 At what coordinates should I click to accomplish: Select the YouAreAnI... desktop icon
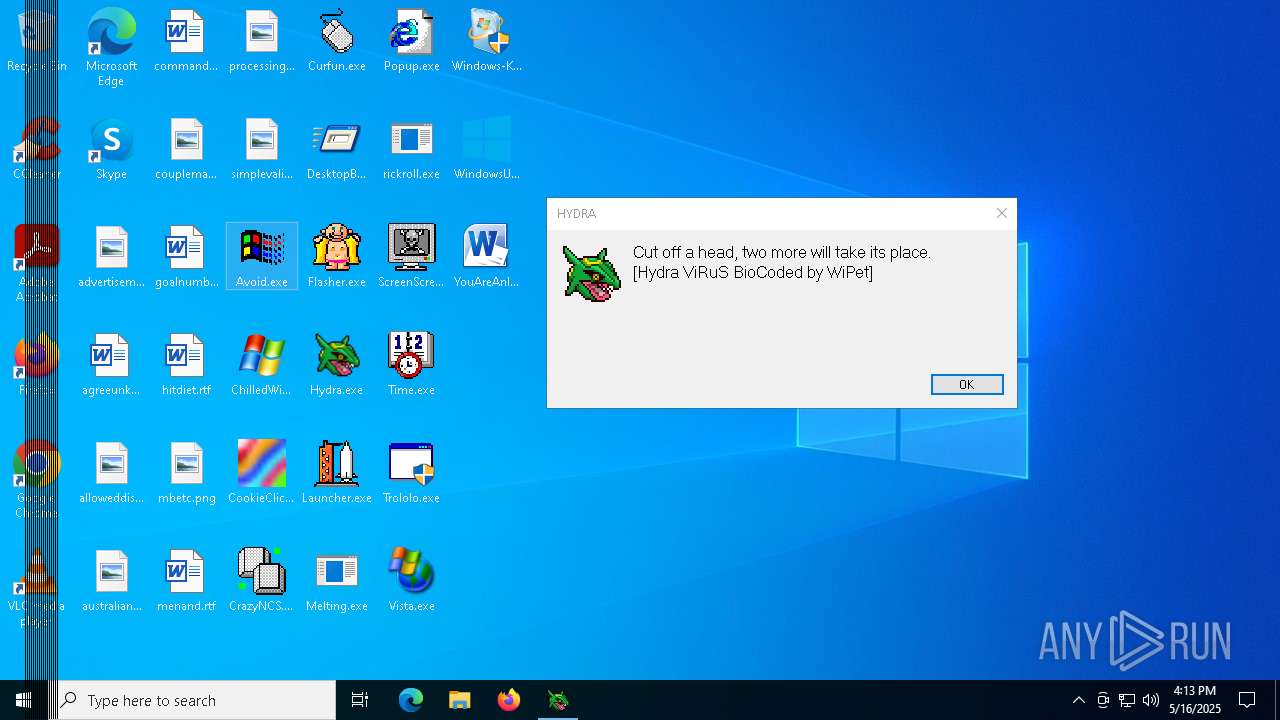487,257
